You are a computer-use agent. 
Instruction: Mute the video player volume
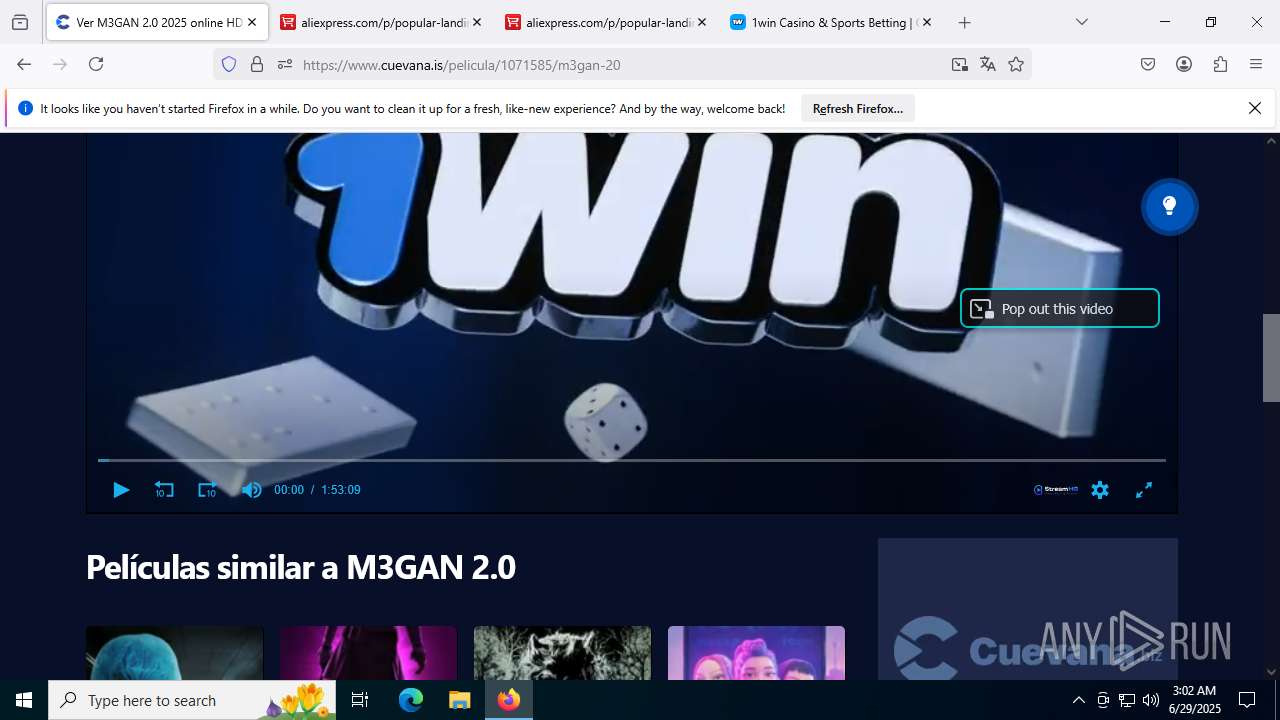coord(251,490)
